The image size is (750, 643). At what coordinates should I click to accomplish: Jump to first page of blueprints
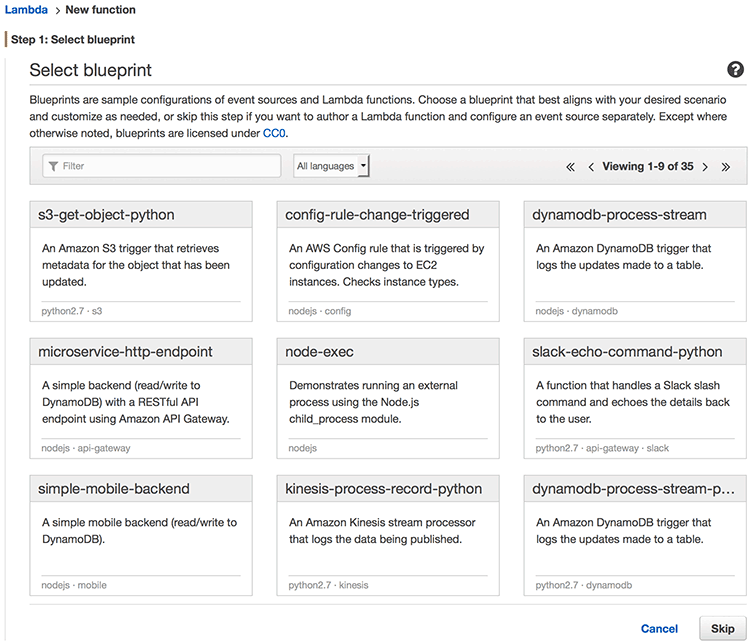click(x=570, y=167)
